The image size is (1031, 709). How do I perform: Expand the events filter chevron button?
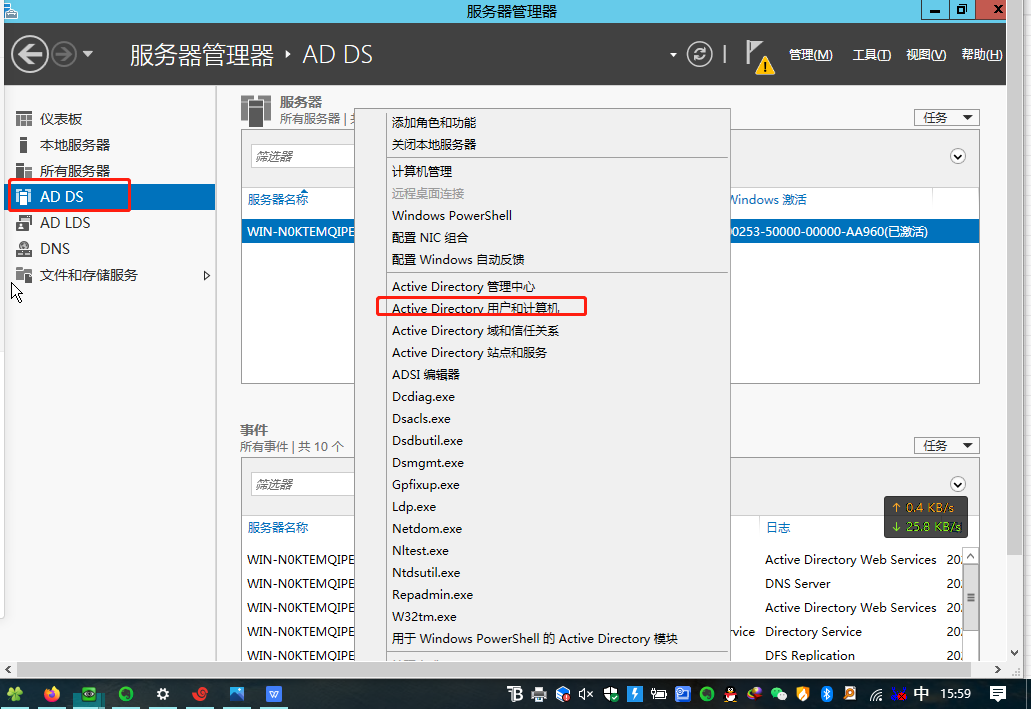[x=958, y=485]
